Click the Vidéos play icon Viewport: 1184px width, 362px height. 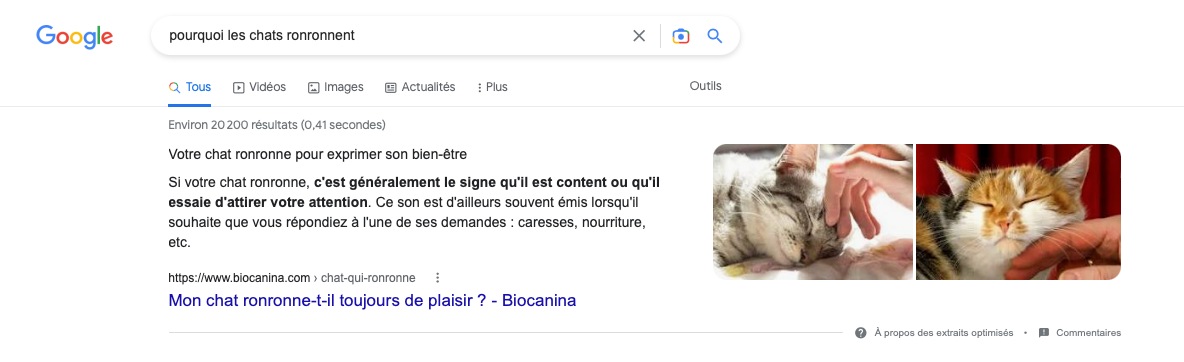pyautogui.click(x=239, y=88)
